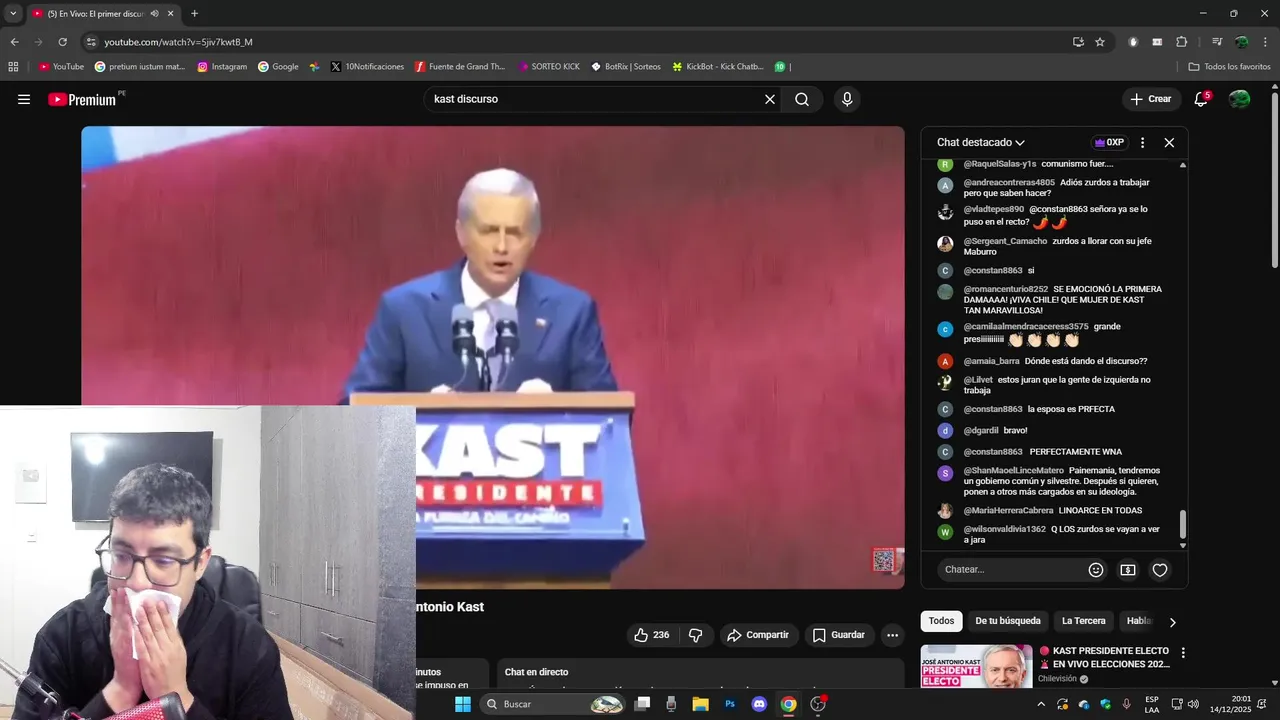Screen dimensions: 1280x720
Task: Open 0XP channel points badge
Action: pyautogui.click(x=1109, y=142)
